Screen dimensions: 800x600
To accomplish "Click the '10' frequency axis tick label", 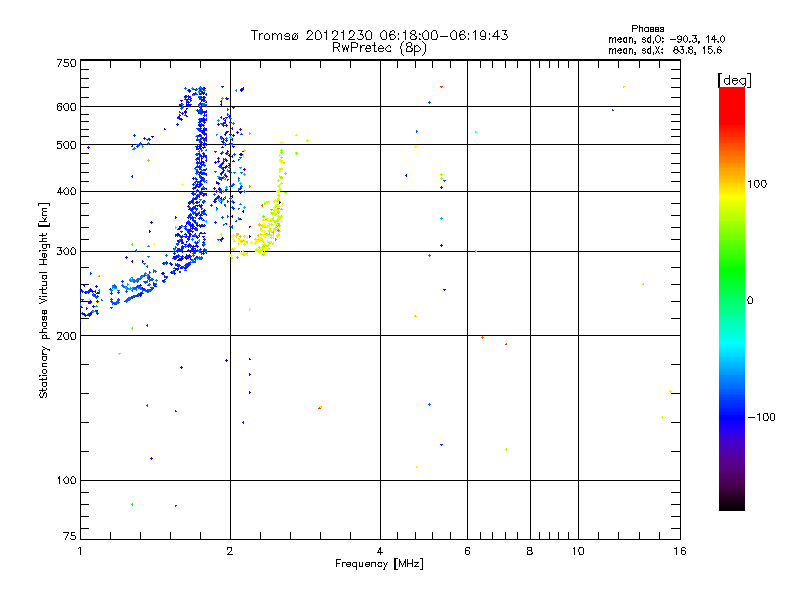I will click(x=578, y=551).
